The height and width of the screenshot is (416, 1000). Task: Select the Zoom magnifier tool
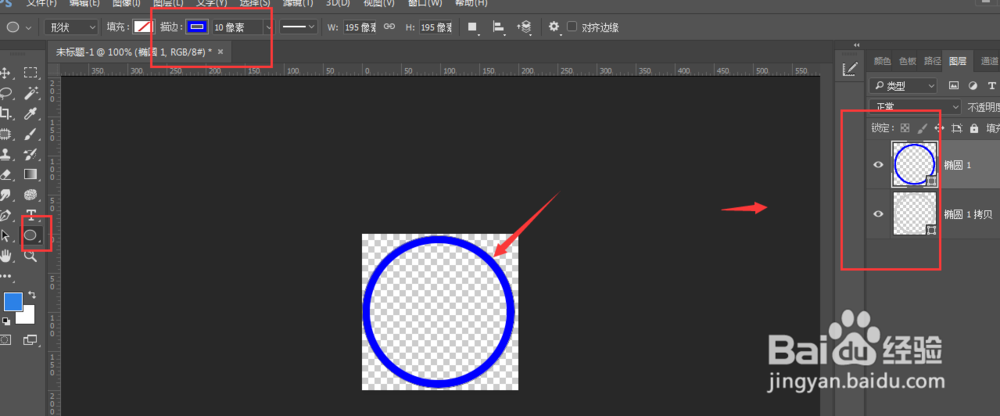click(x=30, y=256)
